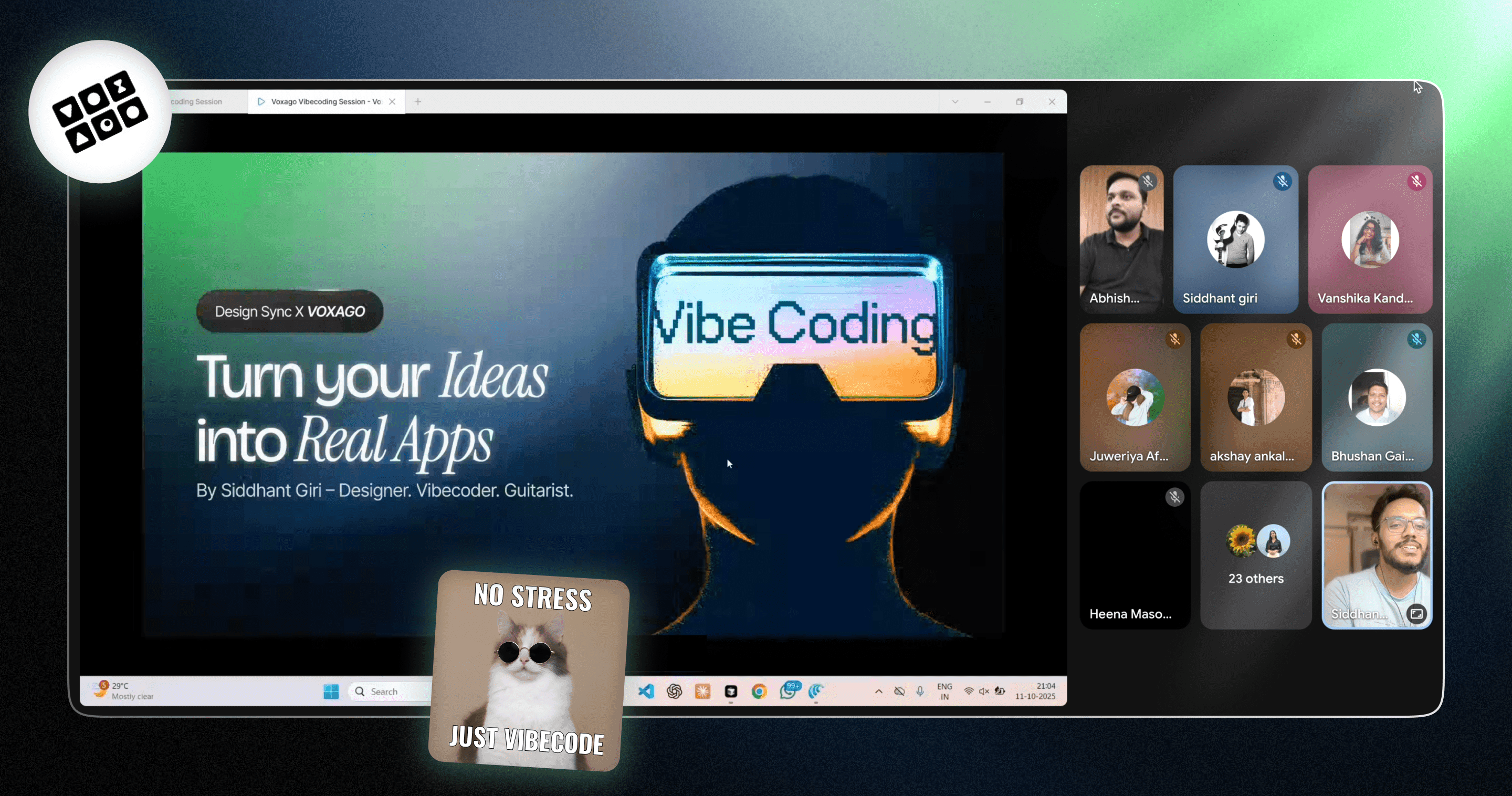This screenshot has height=796, width=1512.
Task: Open the browser tab search dropdown arrow
Action: click(x=955, y=101)
